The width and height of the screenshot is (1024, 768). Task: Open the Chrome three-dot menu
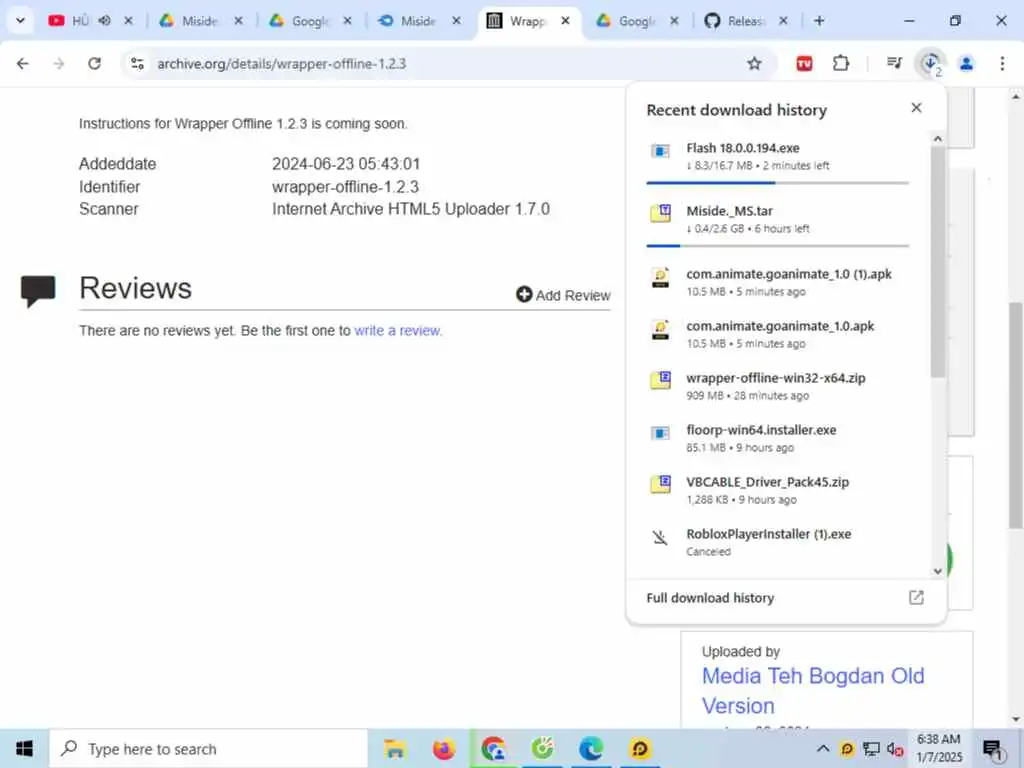click(x=1002, y=63)
